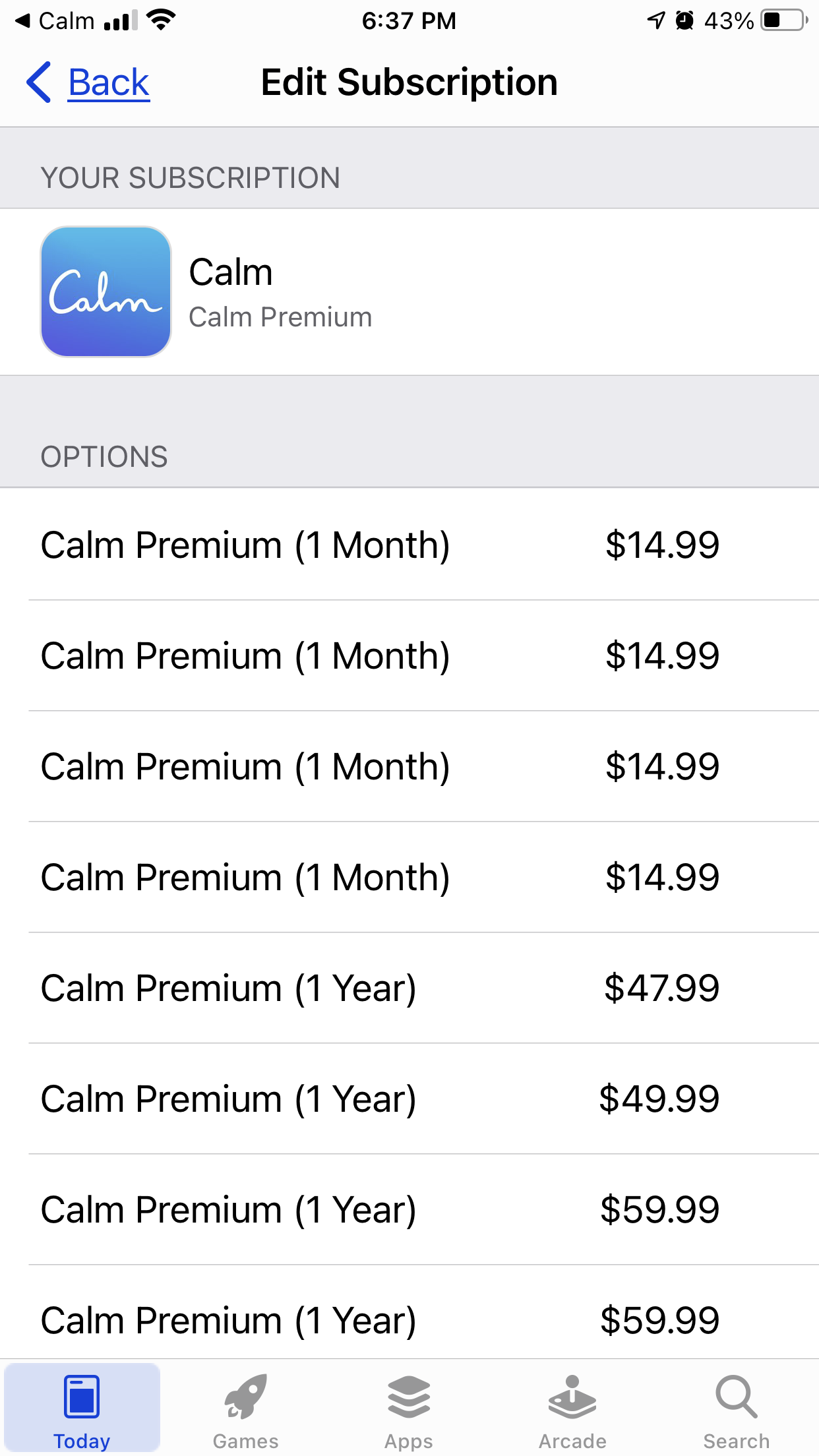Image resolution: width=819 pixels, height=1456 pixels.
Task: Return to Calm app via status bar
Action: pos(56,20)
